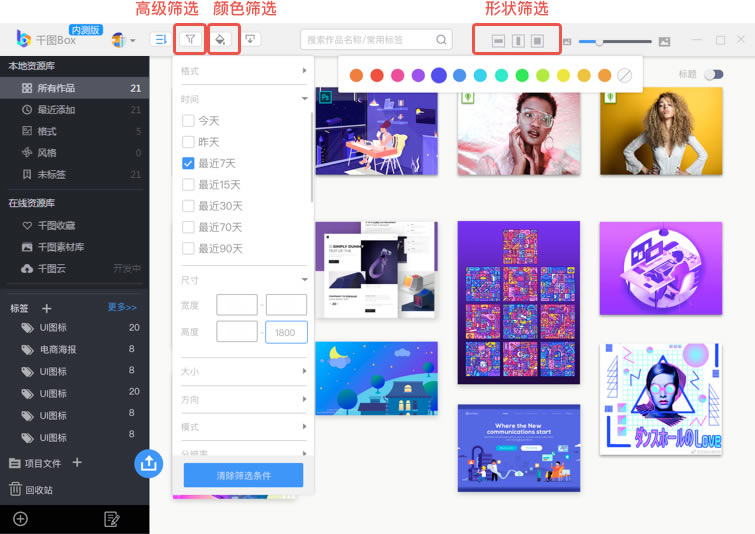Screen dimensions: 755x534
Task: Pick the orange color swatch at far left
Action: coord(356,75)
